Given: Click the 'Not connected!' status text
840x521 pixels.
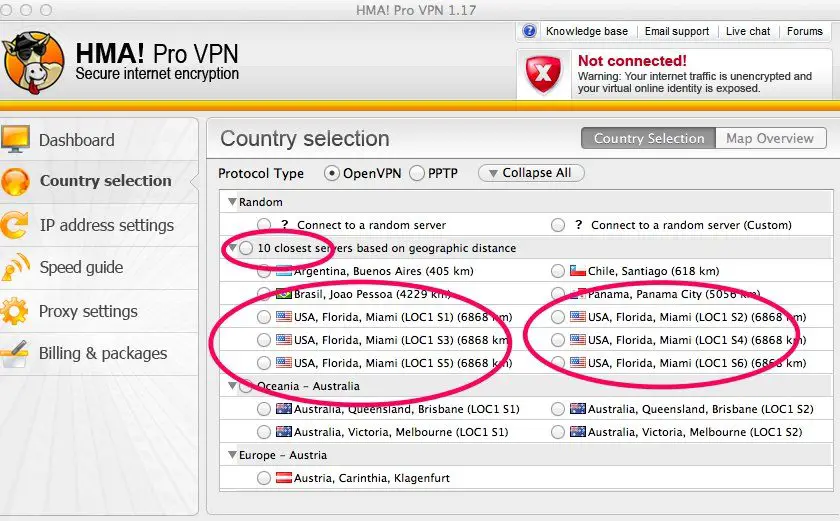Looking at the screenshot, I should tap(632, 61).
